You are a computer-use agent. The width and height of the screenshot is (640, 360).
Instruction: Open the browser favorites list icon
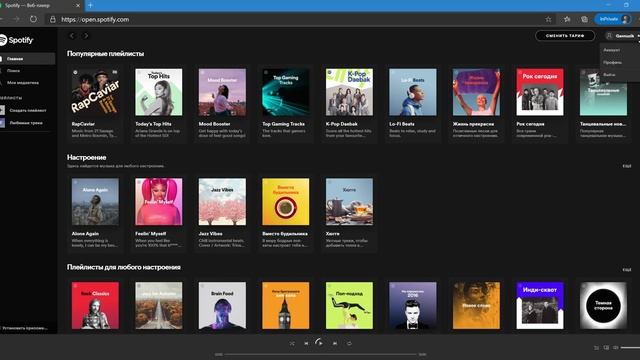[567, 19]
